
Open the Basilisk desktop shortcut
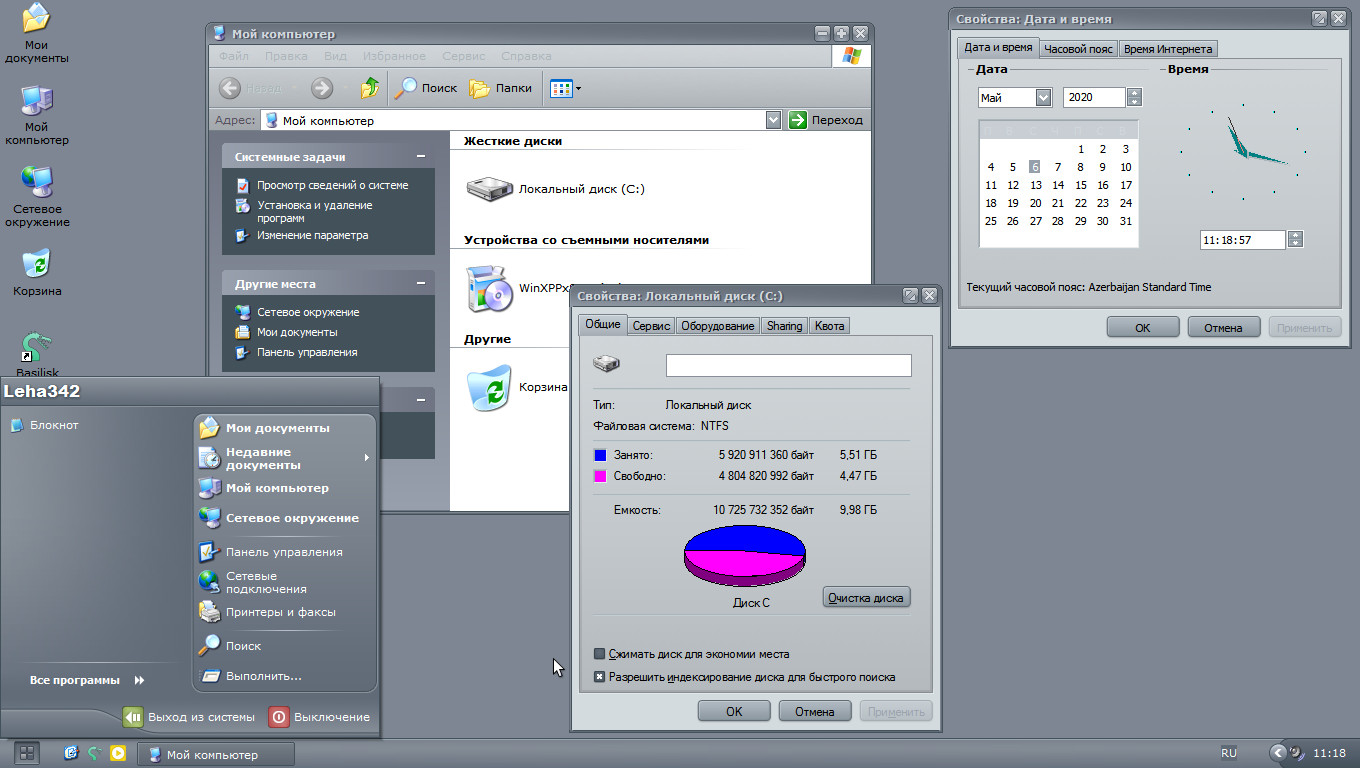click(x=37, y=354)
